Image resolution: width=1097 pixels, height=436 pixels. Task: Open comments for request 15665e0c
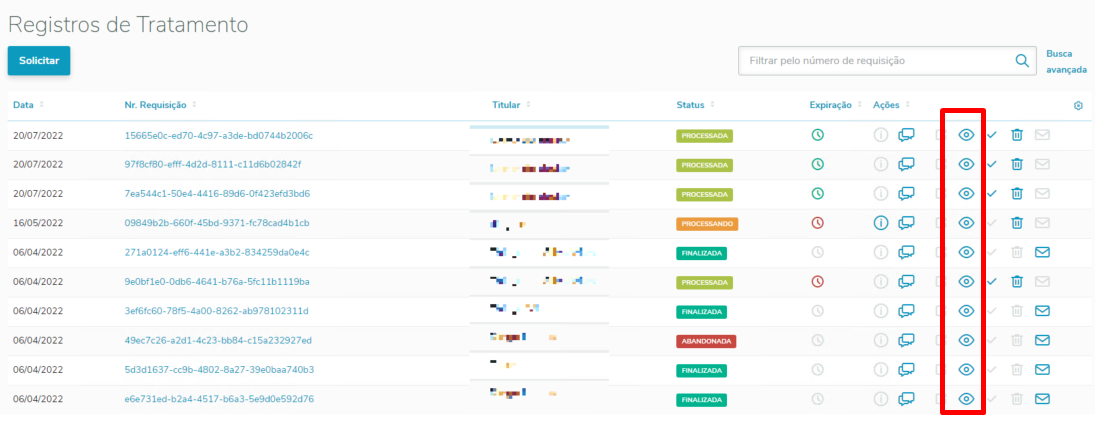[907, 135]
